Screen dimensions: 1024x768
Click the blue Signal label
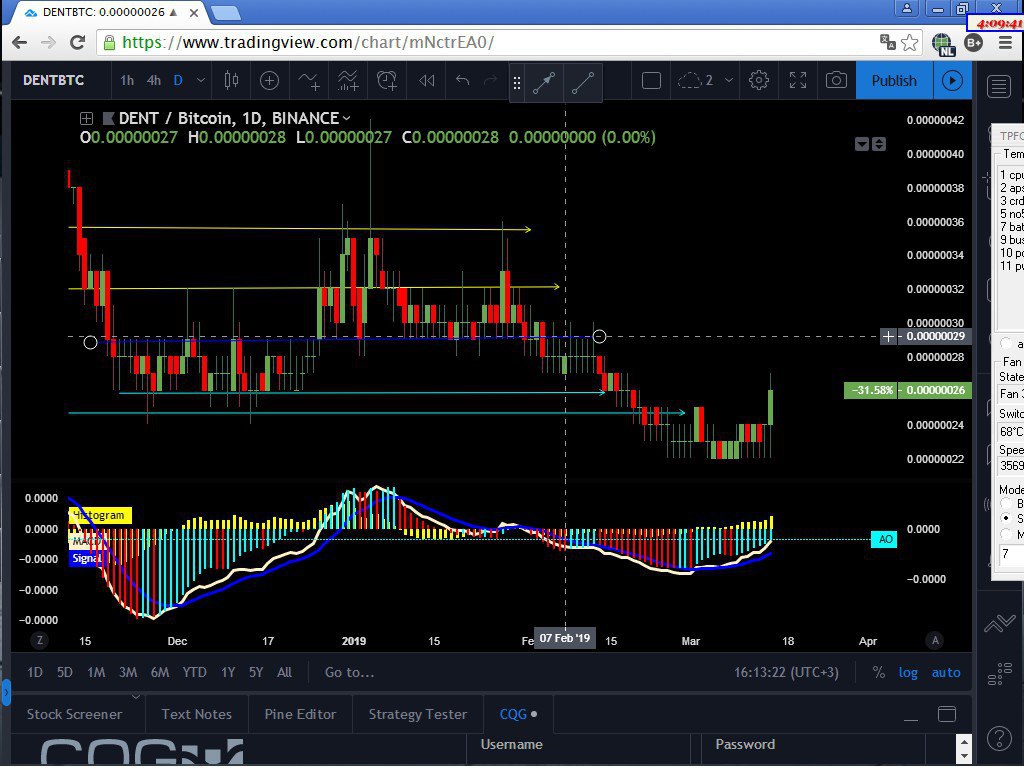coord(86,558)
